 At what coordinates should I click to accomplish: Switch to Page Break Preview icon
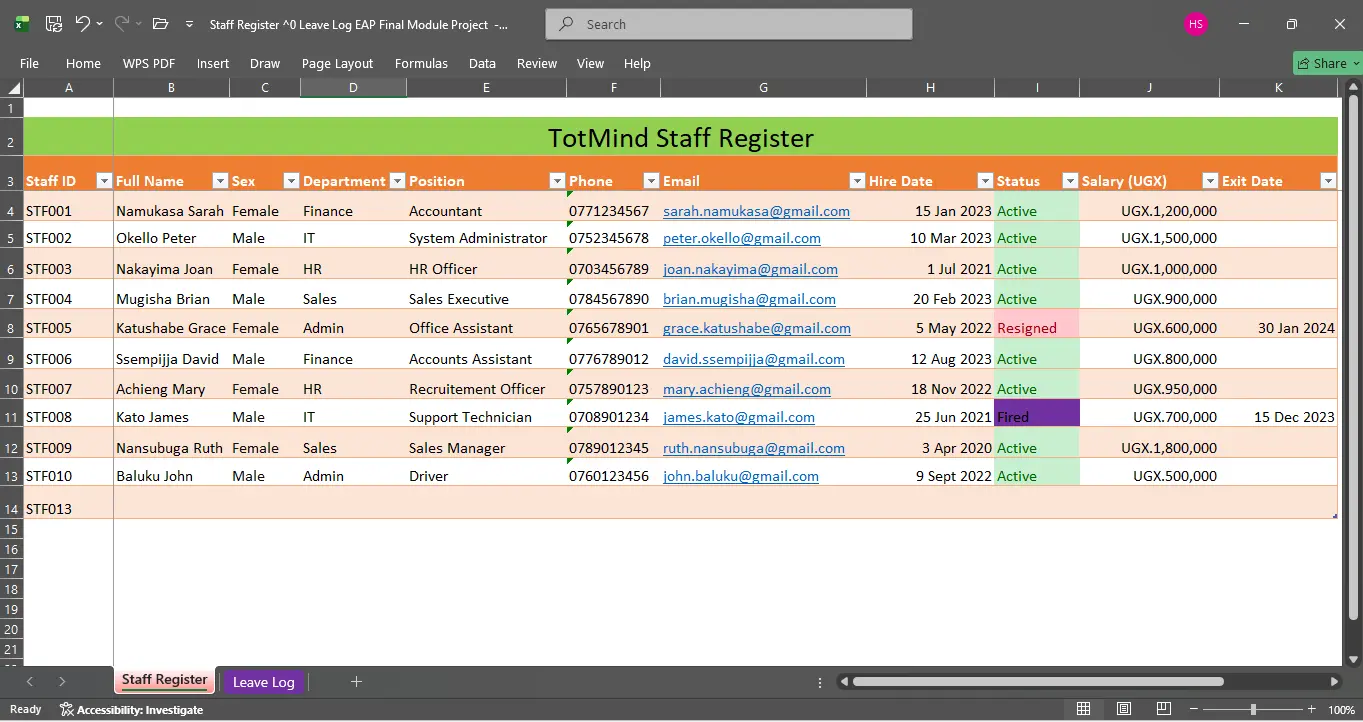pyautogui.click(x=1163, y=709)
